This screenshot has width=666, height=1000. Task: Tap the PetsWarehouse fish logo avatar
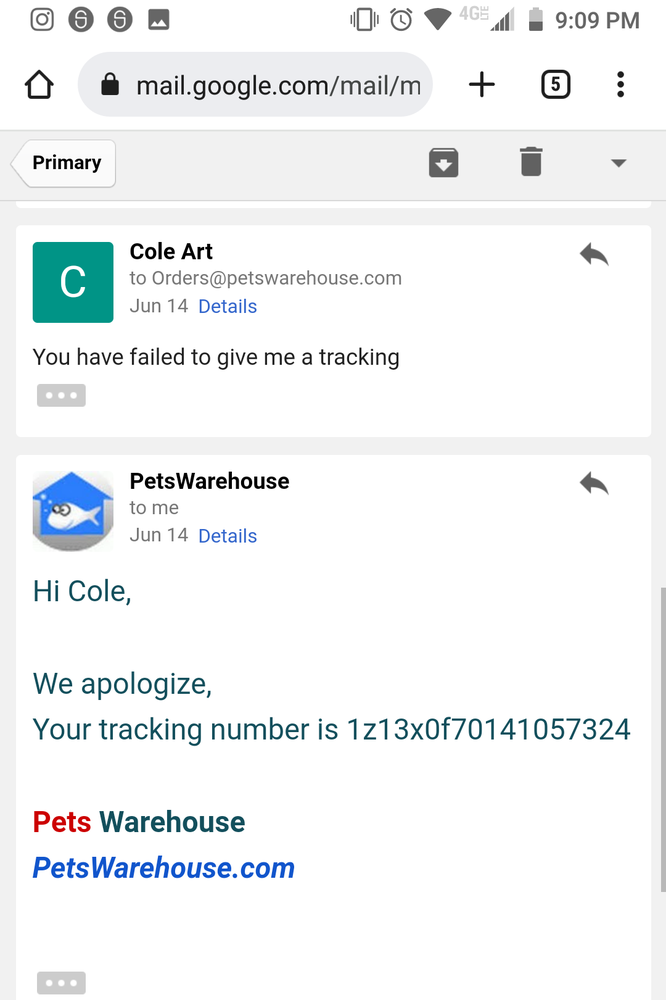(73, 511)
